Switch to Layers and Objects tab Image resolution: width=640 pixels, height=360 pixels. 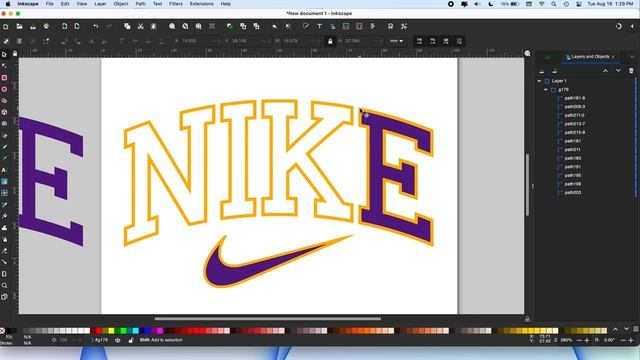(590, 57)
